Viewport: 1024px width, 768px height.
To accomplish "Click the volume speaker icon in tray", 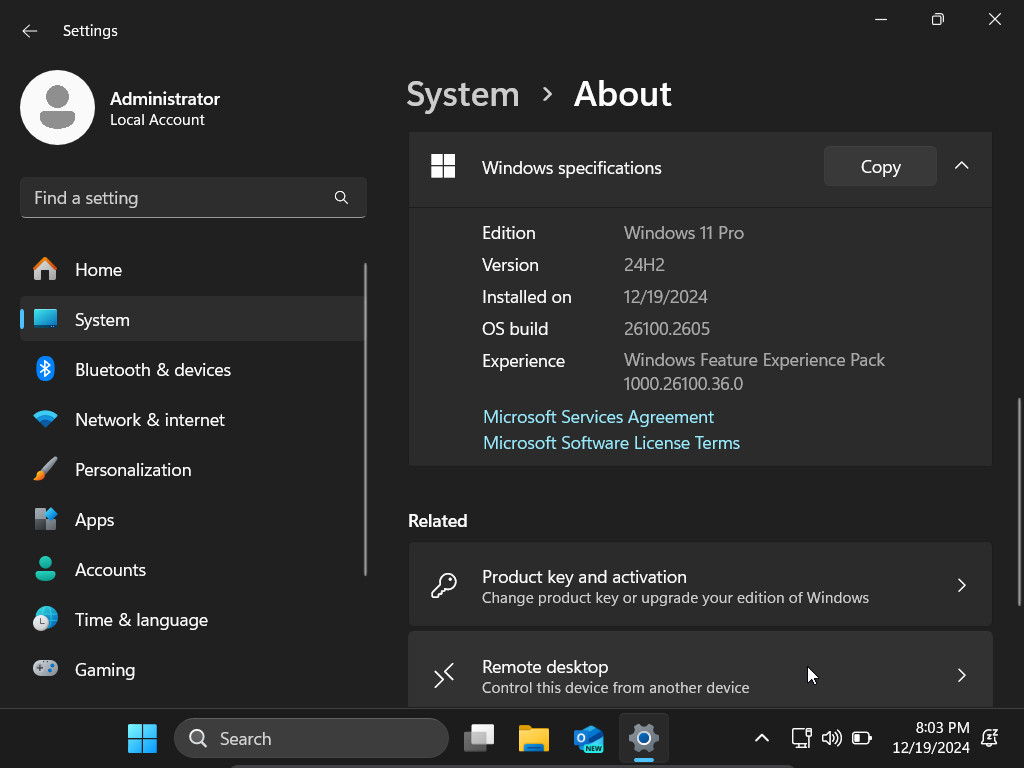I will 831,738.
